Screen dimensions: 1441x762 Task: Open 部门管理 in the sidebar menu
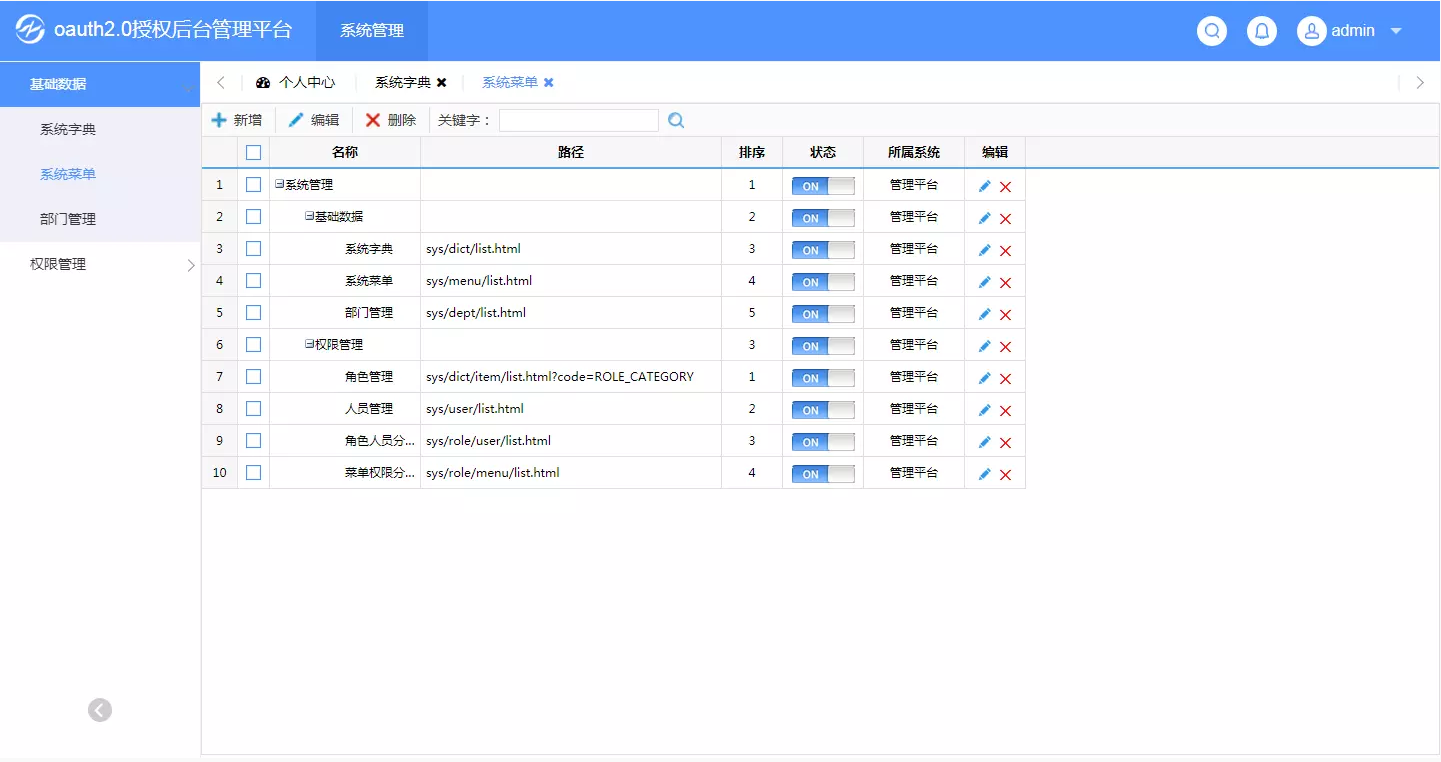[x=68, y=219]
